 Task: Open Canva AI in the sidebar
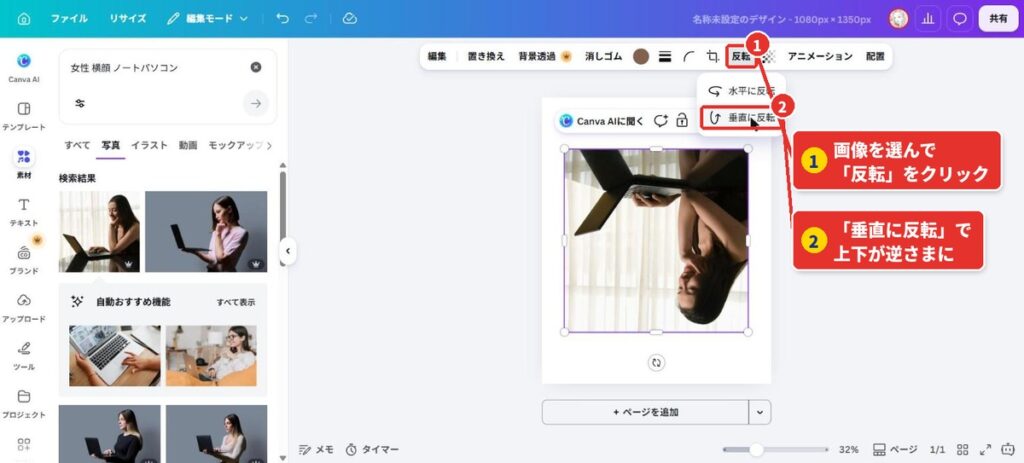pyautogui.click(x=24, y=67)
